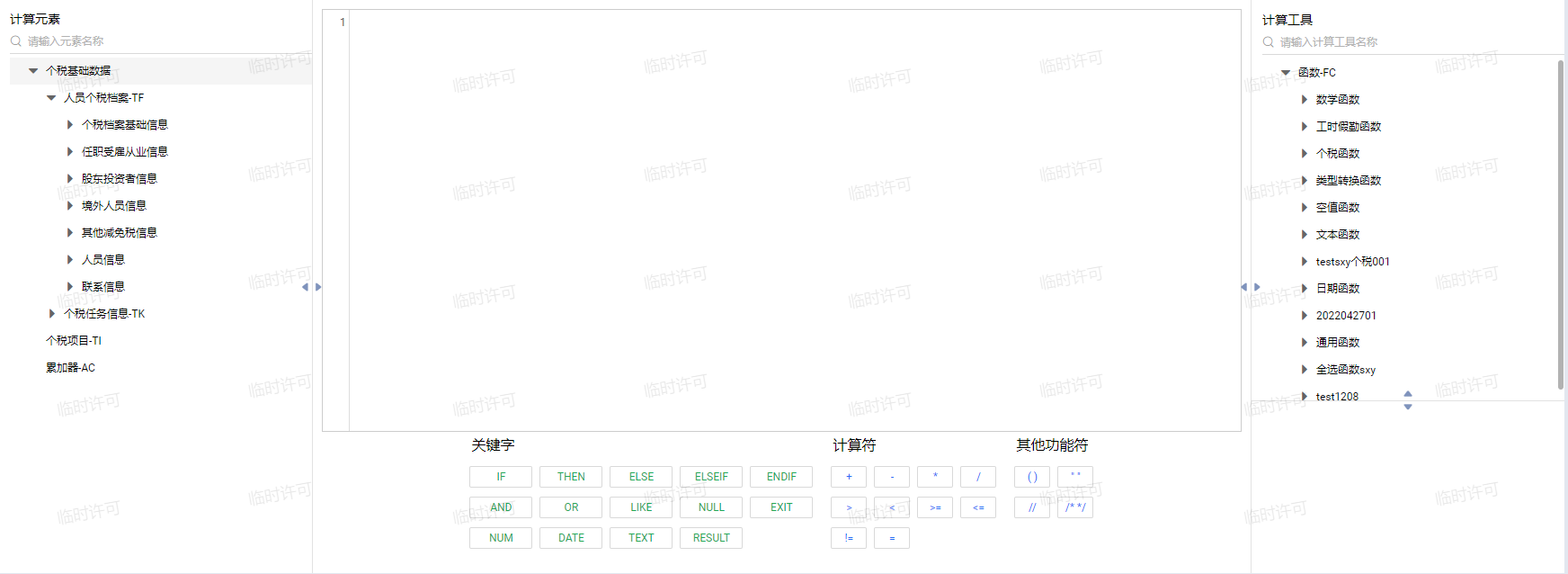Select 累加器-AC in element tree
Viewport: 1568px width, 574px height.
click(70, 368)
